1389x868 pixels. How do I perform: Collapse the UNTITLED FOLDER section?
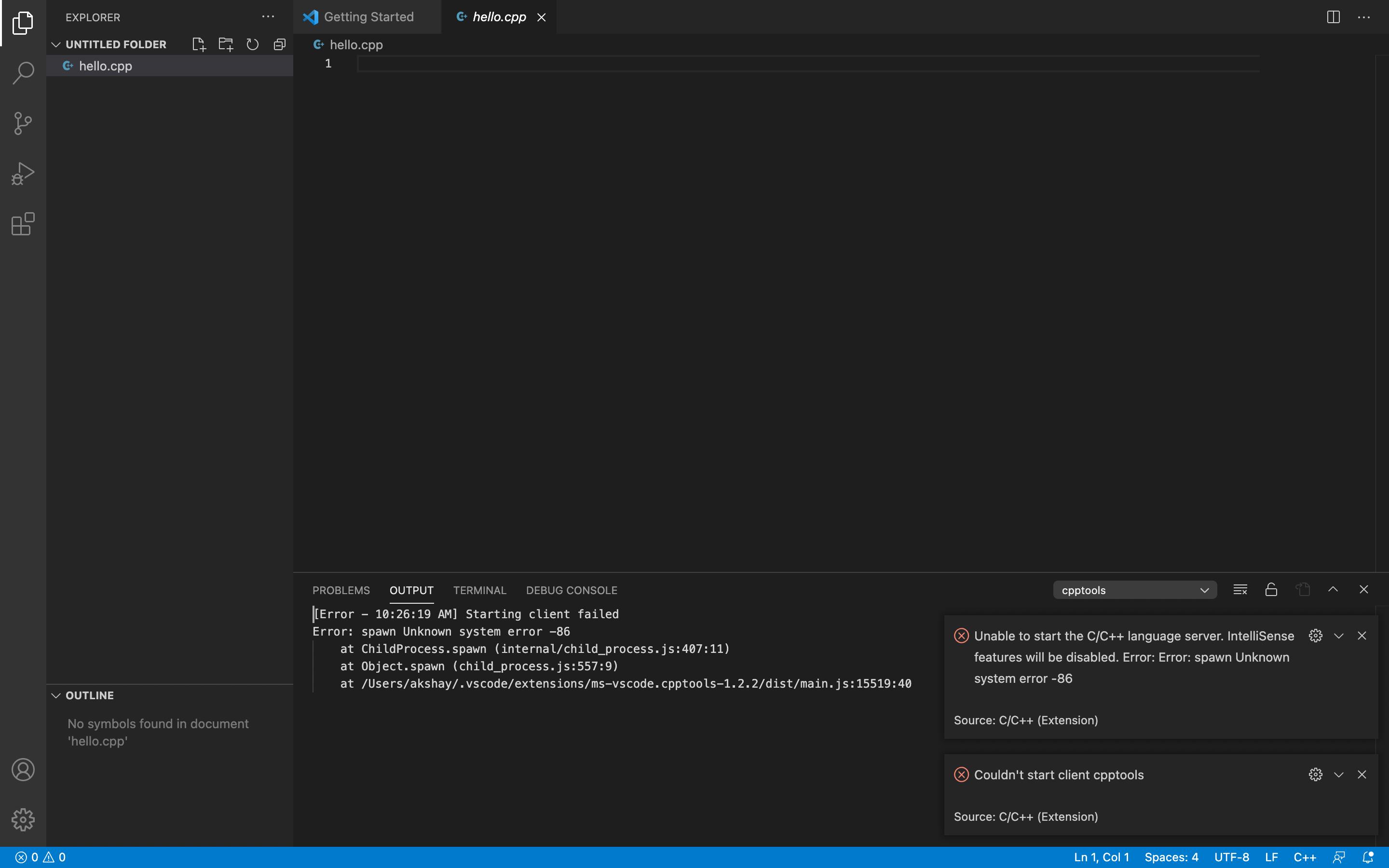(x=55, y=44)
